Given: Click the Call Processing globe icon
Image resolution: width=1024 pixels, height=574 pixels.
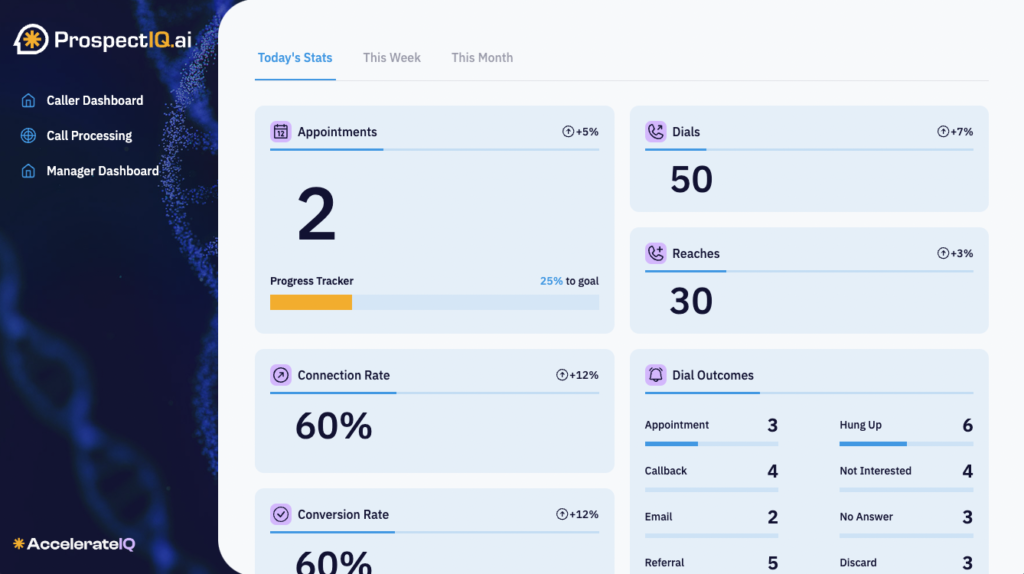Looking at the screenshot, I should coord(28,136).
